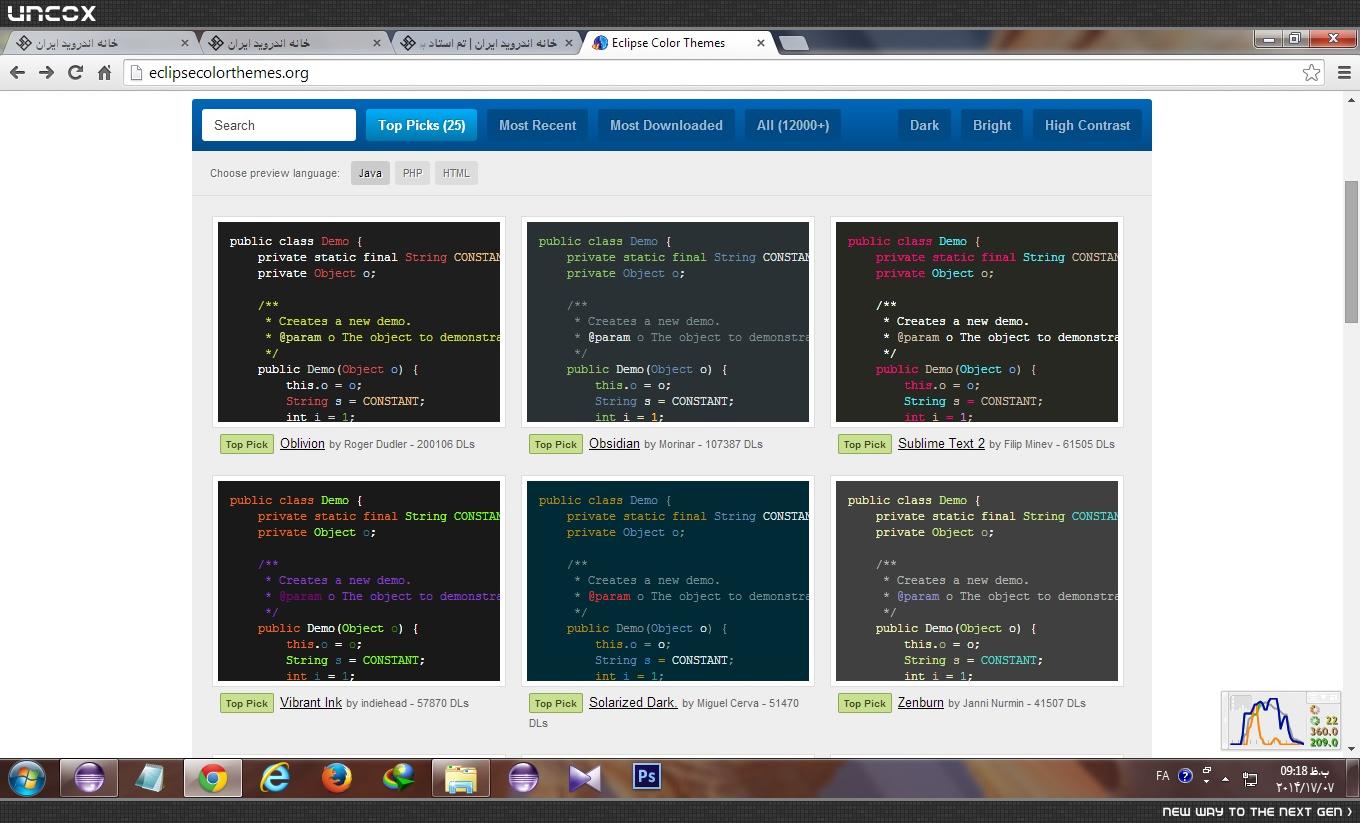Open a new browser tab

tap(793, 43)
